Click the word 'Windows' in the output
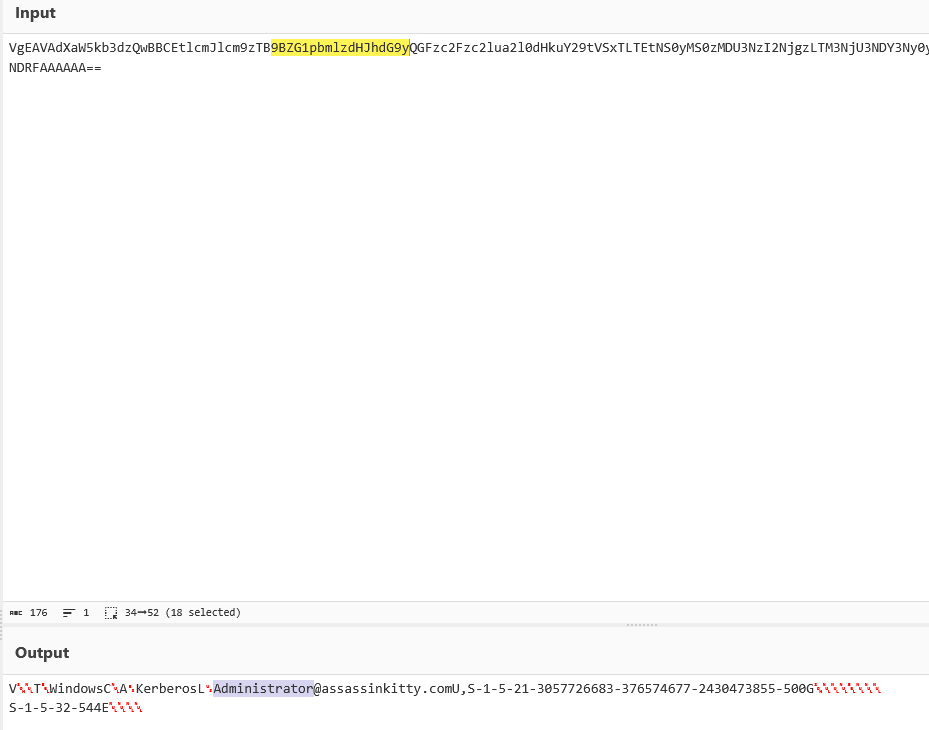 pos(76,689)
